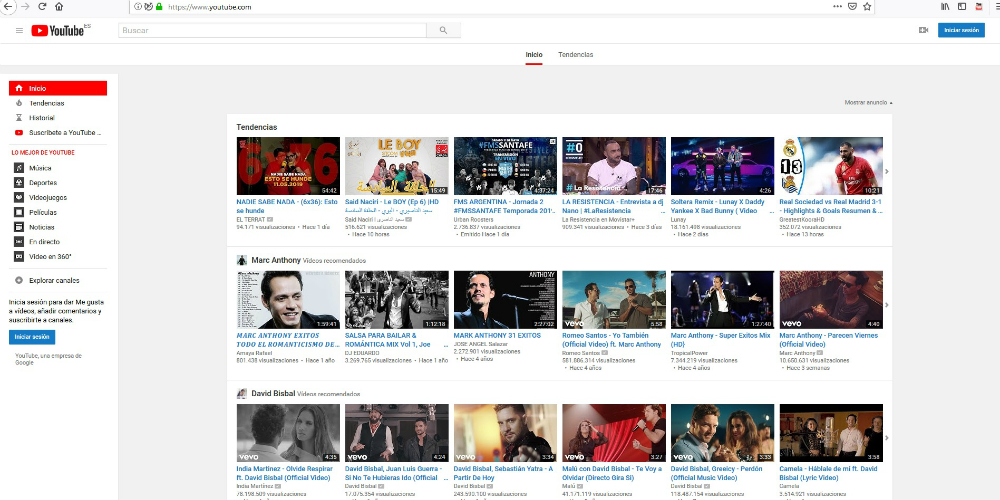Switch to the Tendencias top tab
1000x500 pixels.
coord(575,55)
